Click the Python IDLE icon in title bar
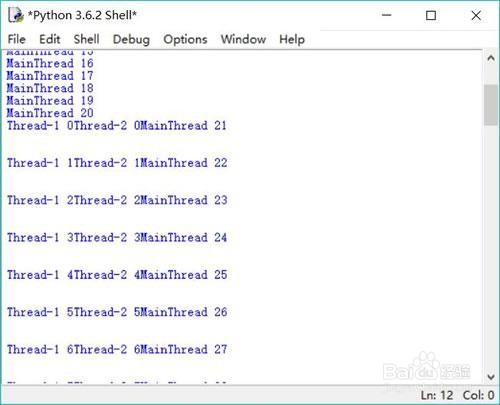 point(16,15)
